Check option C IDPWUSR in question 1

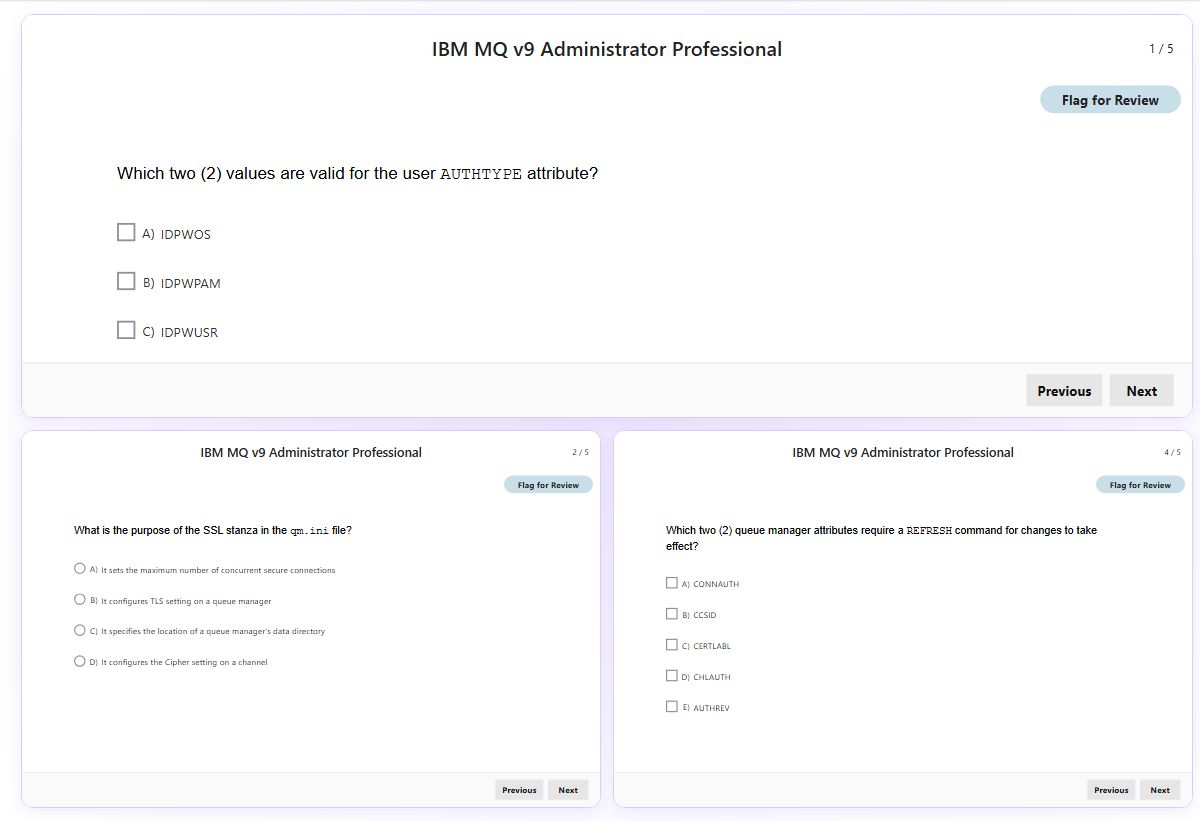[126, 330]
